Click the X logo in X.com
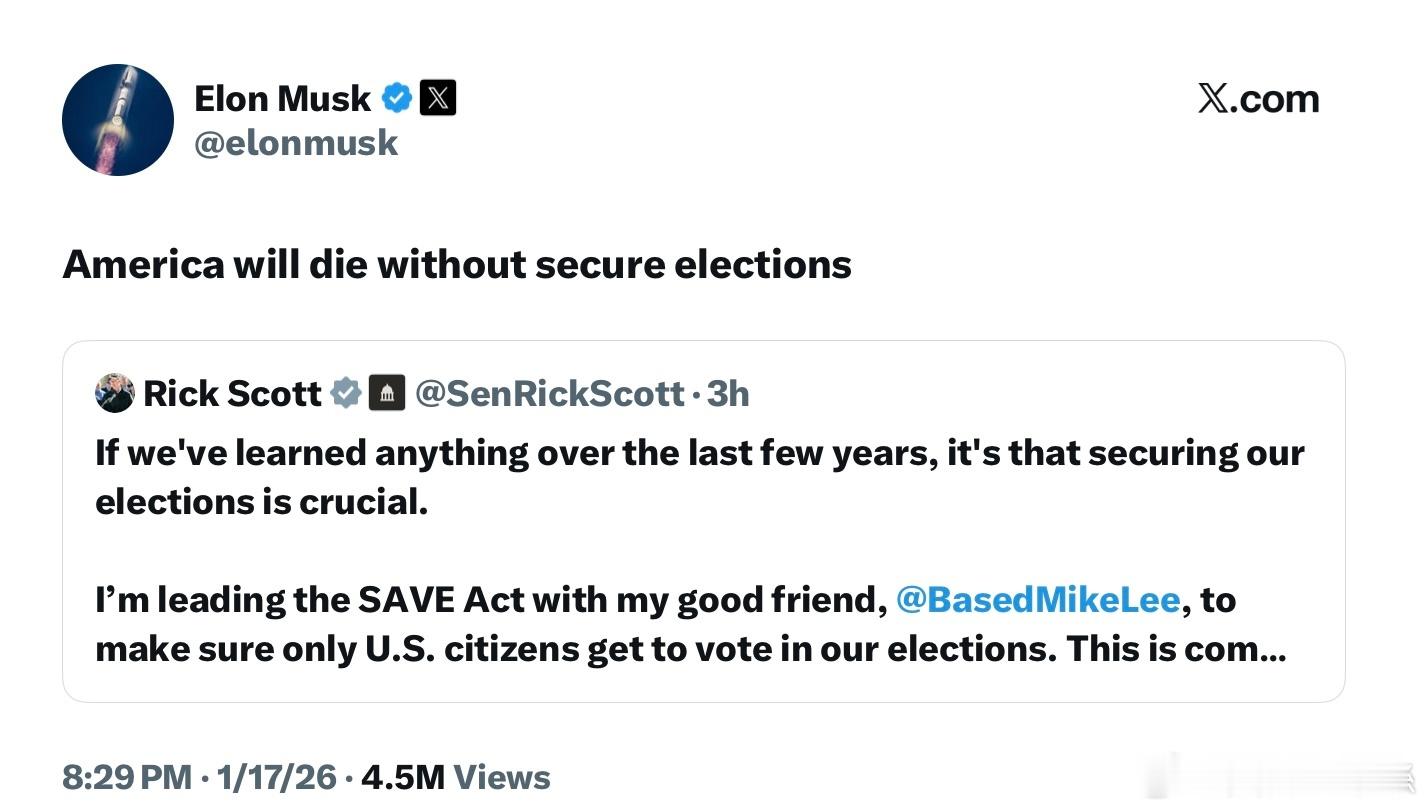 click(1213, 98)
